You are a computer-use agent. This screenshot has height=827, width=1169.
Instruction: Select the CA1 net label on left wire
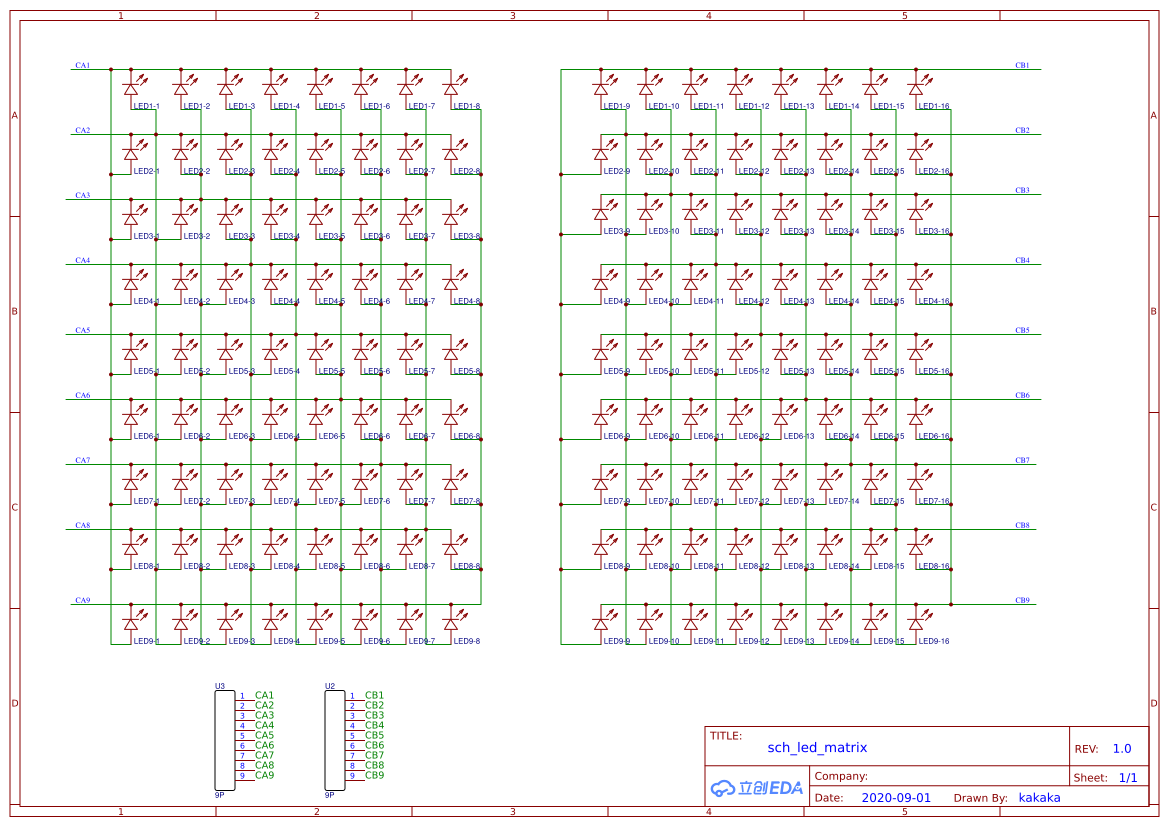[x=82, y=65]
